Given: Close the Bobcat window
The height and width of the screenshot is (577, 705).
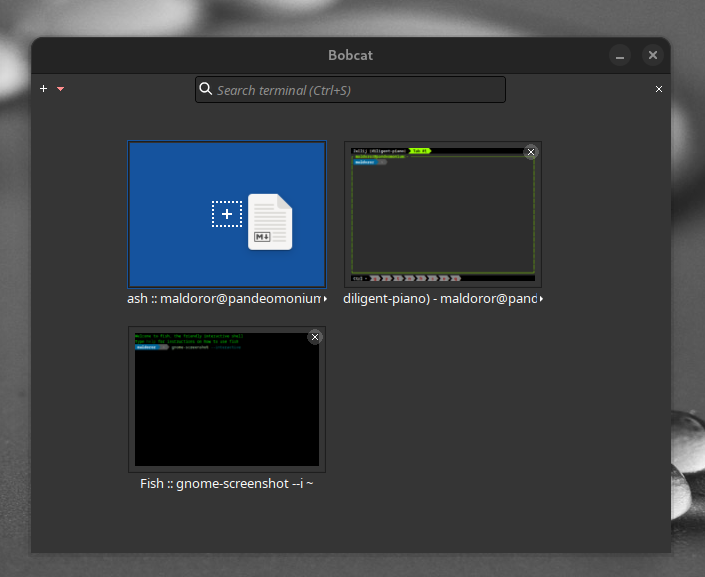Looking at the screenshot, I should click(653, 56).
